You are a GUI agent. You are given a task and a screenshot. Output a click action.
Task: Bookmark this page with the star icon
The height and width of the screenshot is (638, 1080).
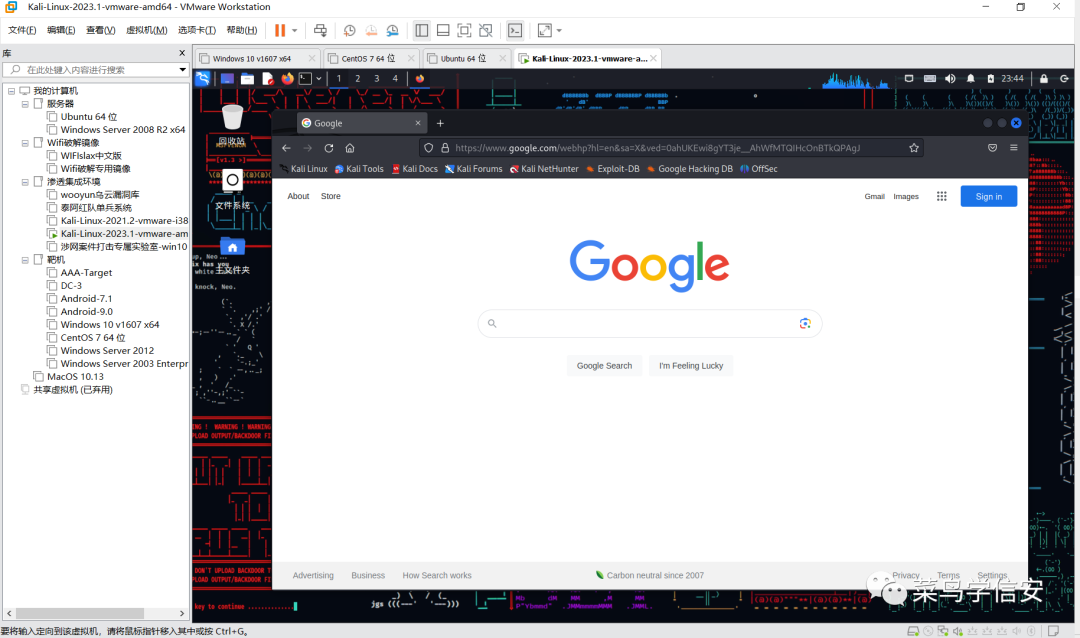[x=913, y=148]
